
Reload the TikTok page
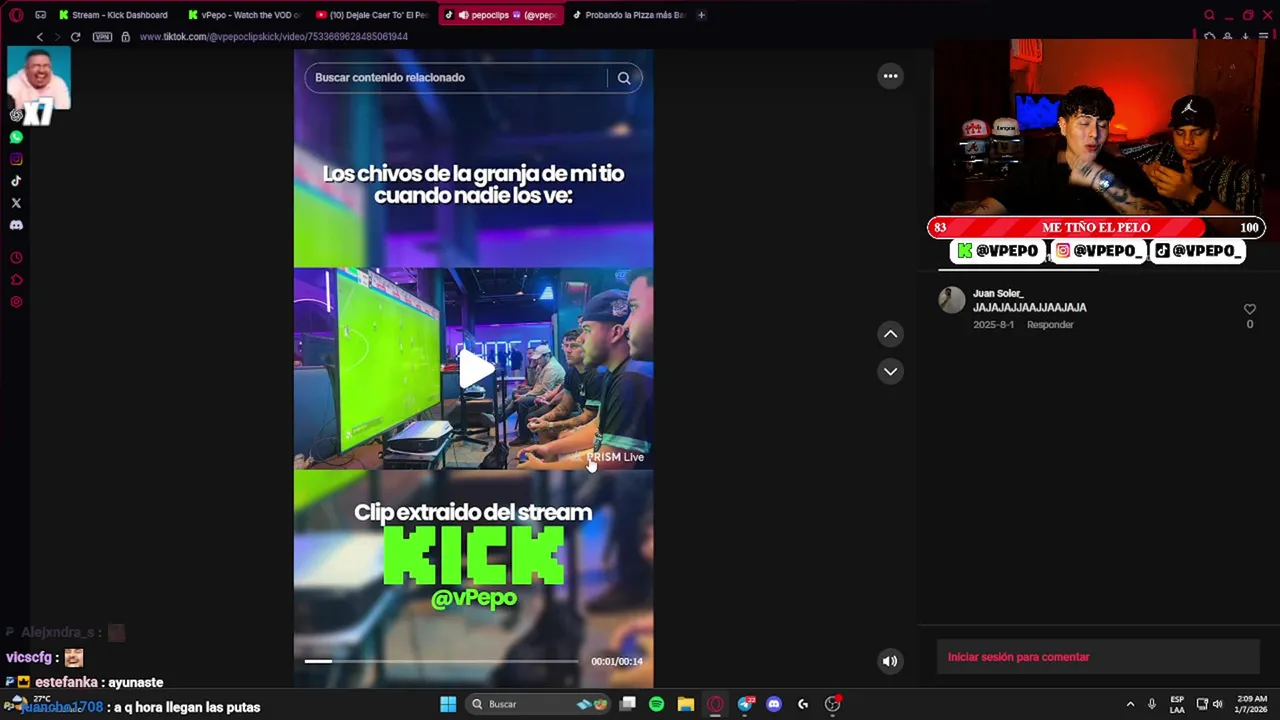pos(75,37)
